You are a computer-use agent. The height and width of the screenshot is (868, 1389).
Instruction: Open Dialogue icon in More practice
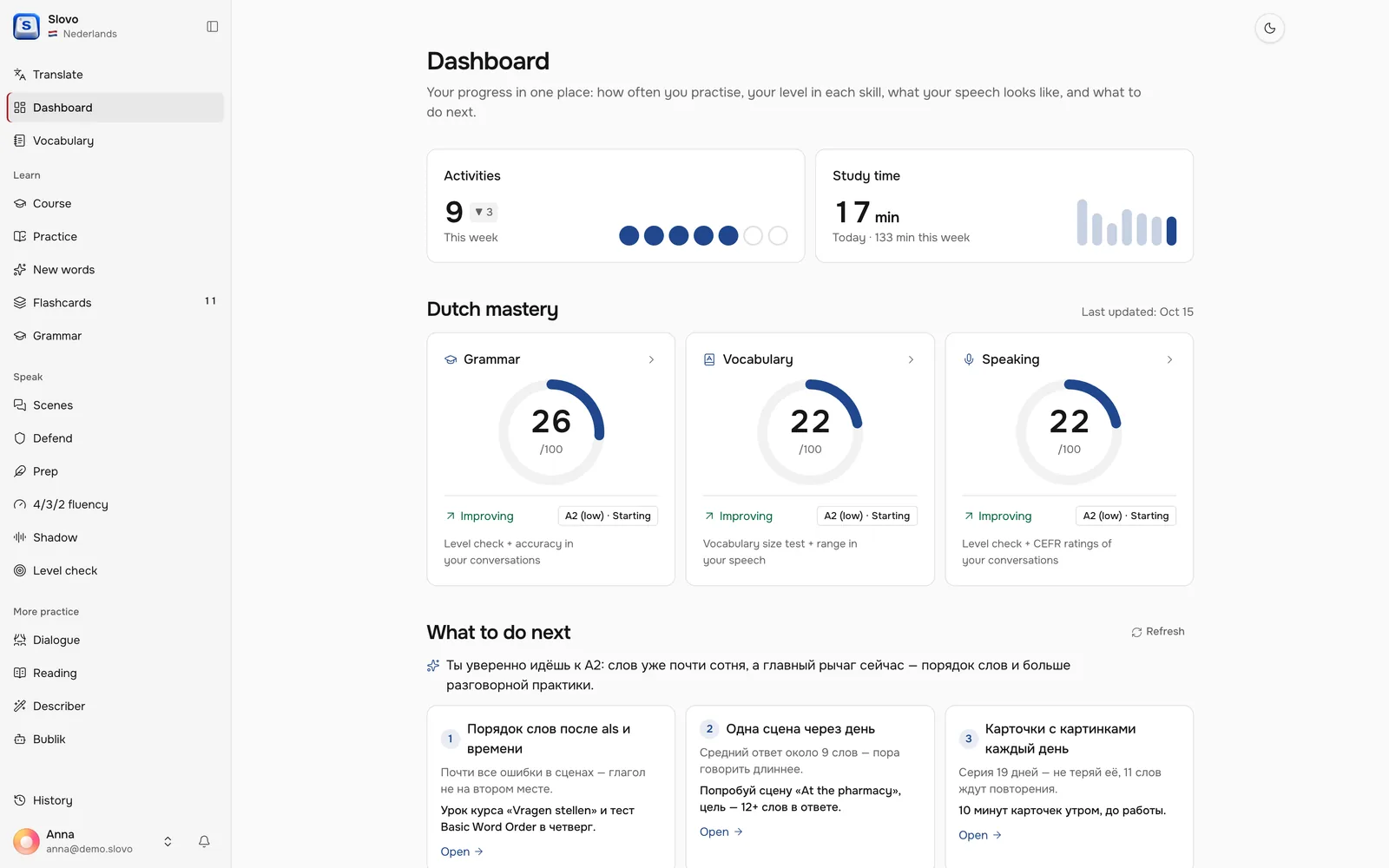[20, 640]
